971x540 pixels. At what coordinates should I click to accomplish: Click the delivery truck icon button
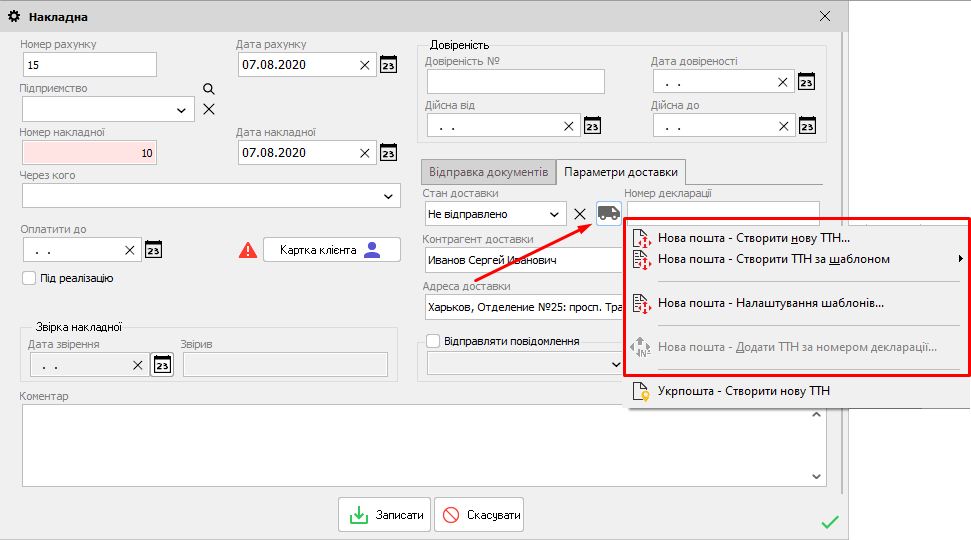tap(608, 213)
